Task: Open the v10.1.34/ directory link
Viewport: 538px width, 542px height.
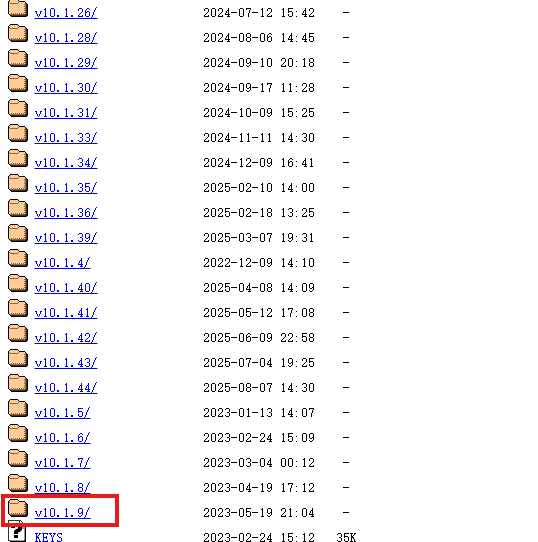Action: [x=66, y=163]
